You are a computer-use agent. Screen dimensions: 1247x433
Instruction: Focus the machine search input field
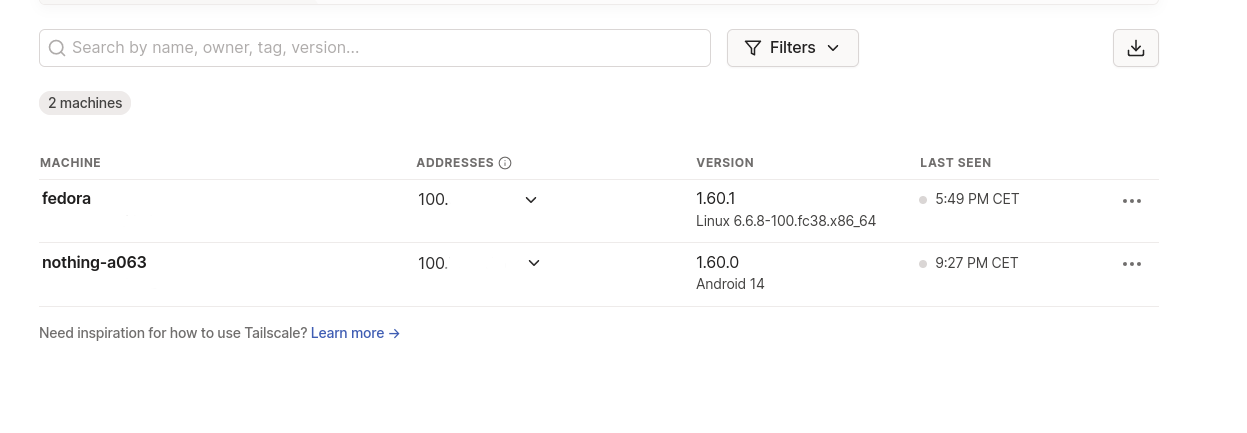[375, 48]
